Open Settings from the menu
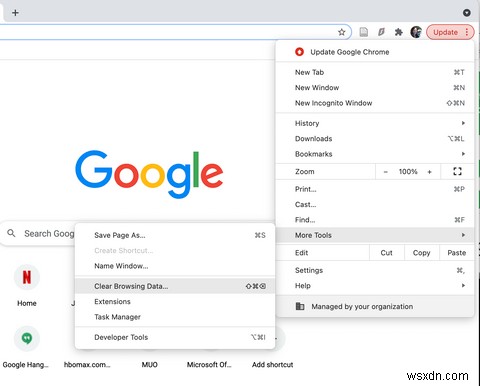 [375, 270]
